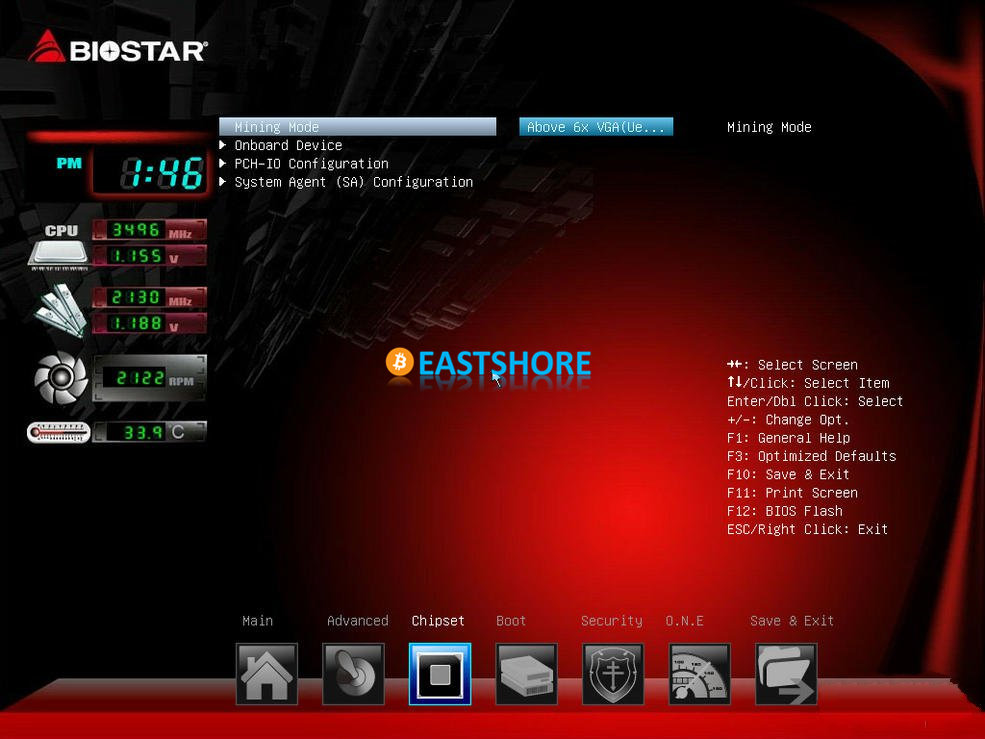Open the PCH-IO Configuration submenu

pos(312,163)
